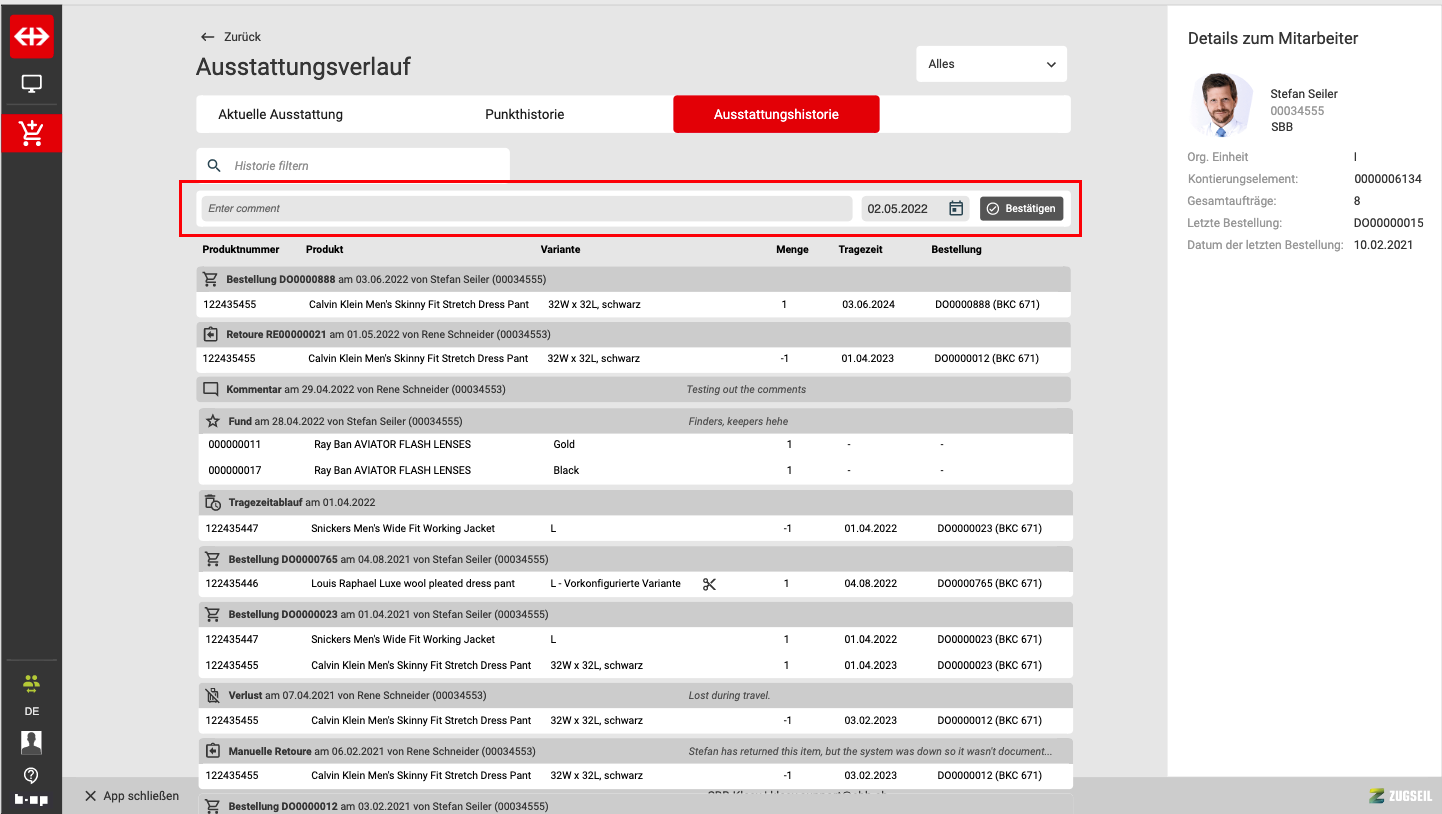Open the help question mark icon

coord(31,775)
